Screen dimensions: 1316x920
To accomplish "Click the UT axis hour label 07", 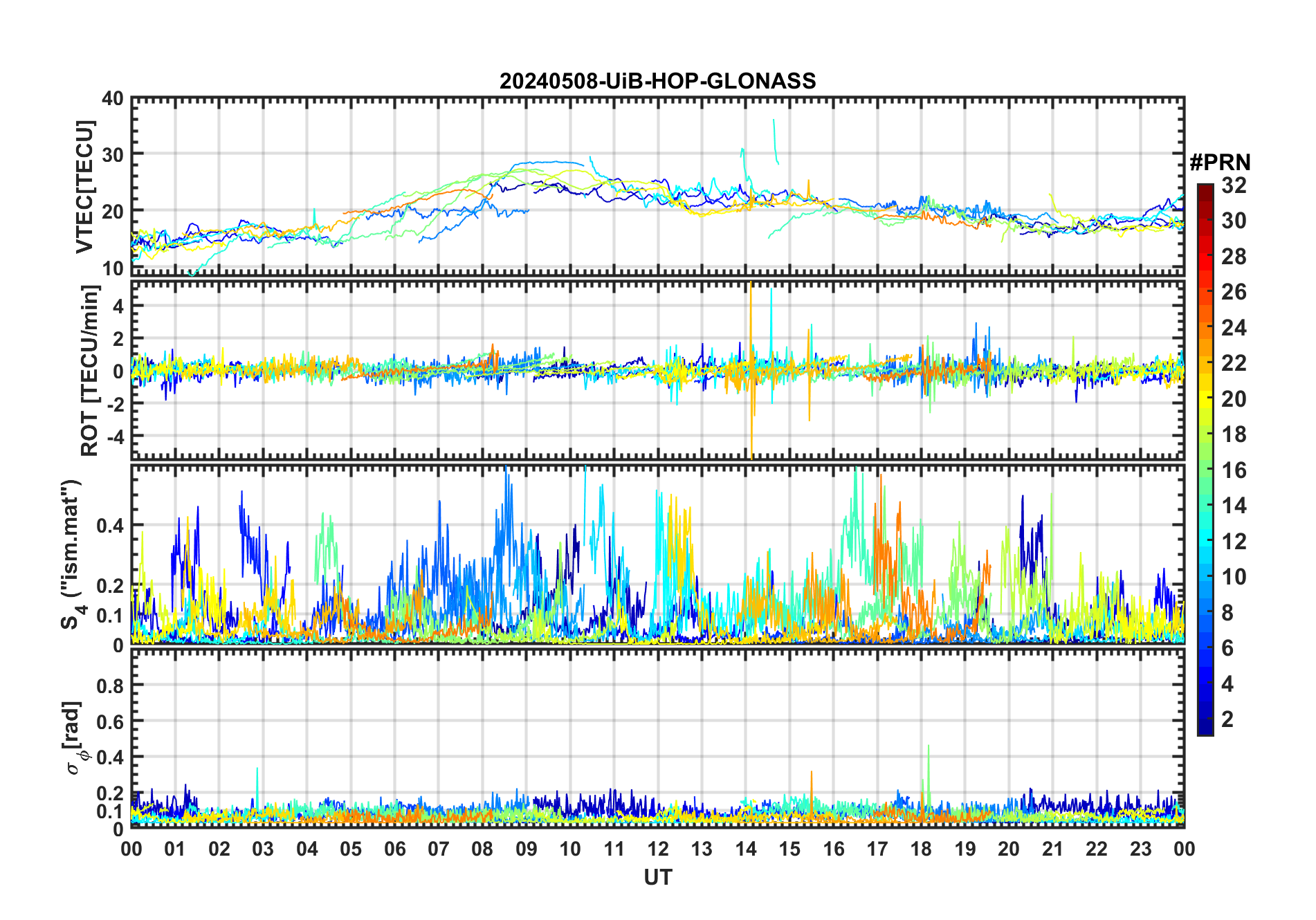I will [439, 849].
